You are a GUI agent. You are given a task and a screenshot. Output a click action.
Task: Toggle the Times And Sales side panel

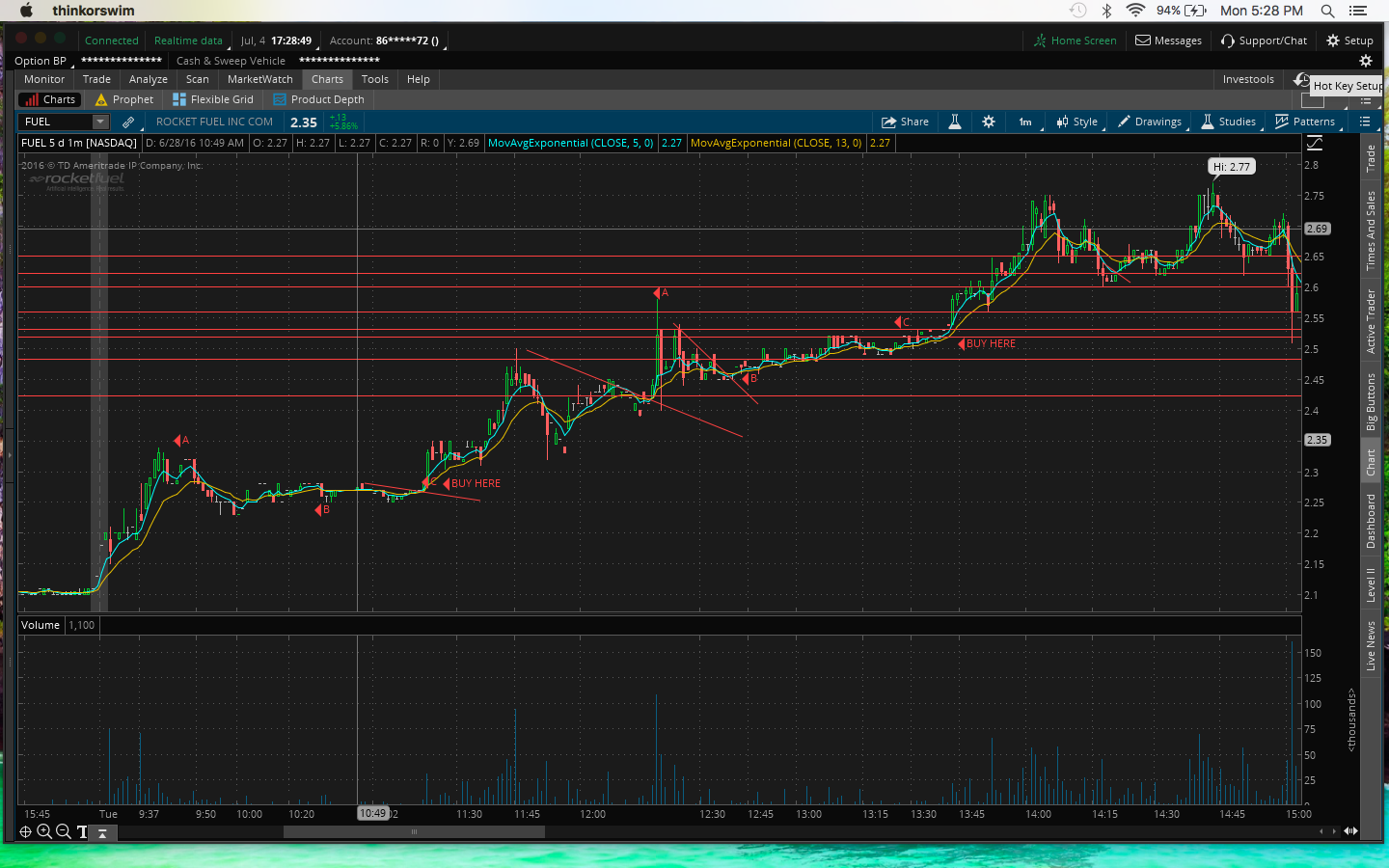pyautogui.click(x=1371, y=231)
